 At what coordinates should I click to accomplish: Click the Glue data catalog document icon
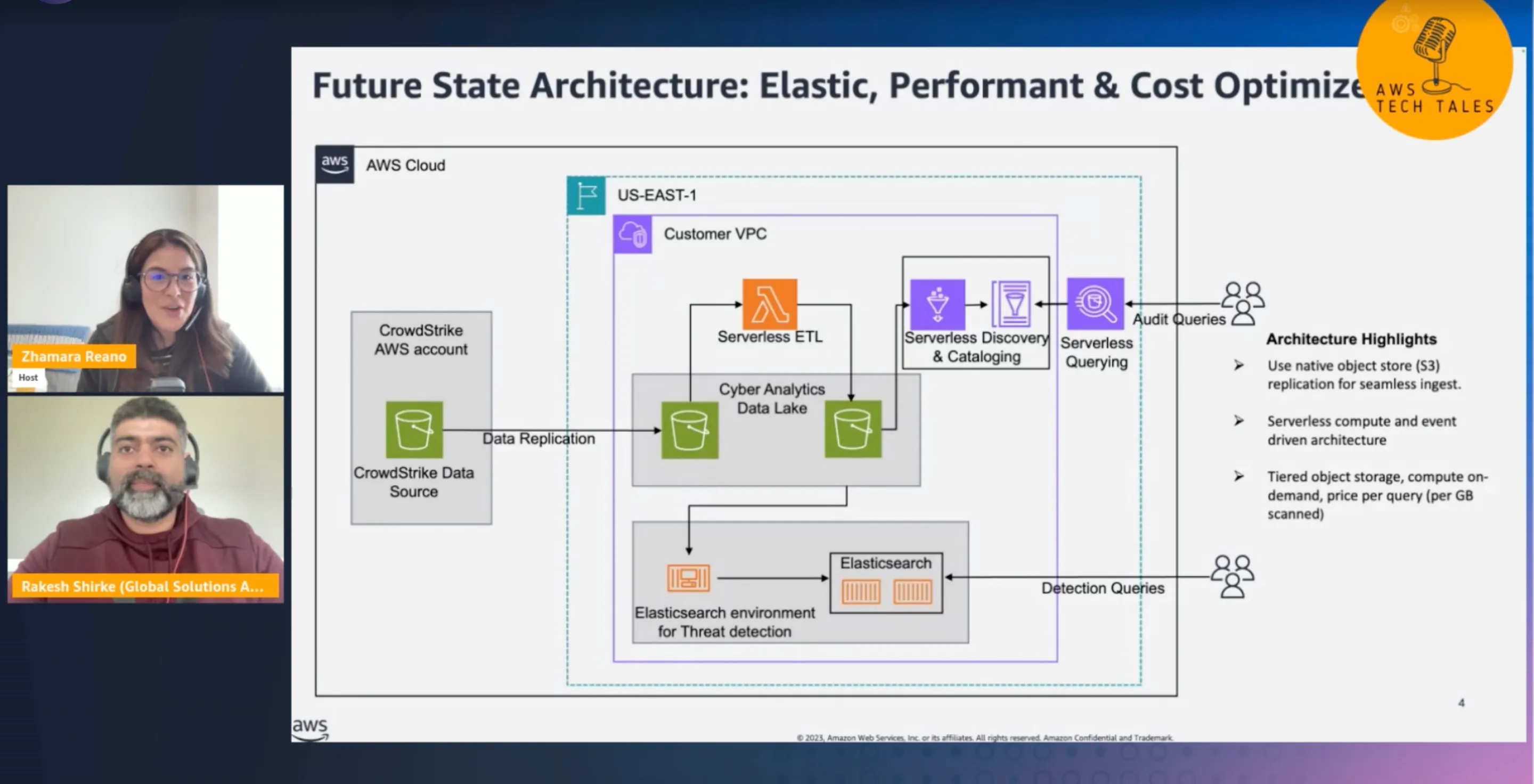pos(1011,304)
